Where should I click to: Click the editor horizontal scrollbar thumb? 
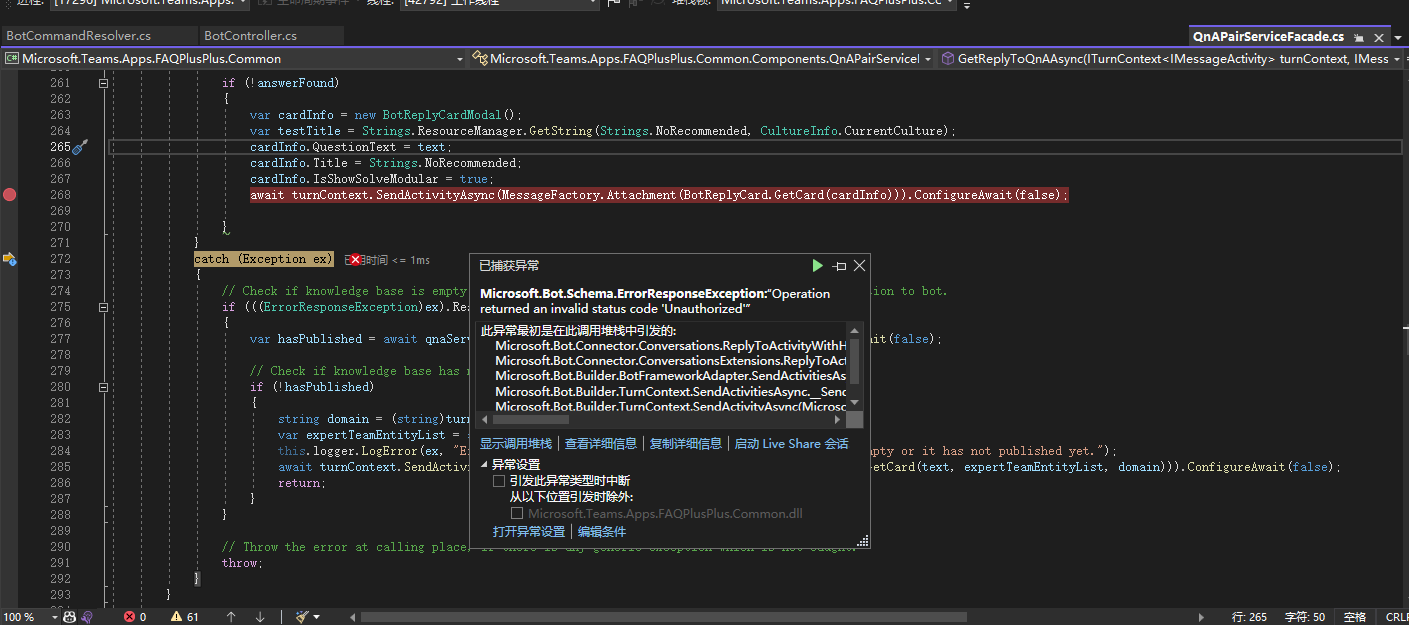(663, 617)
